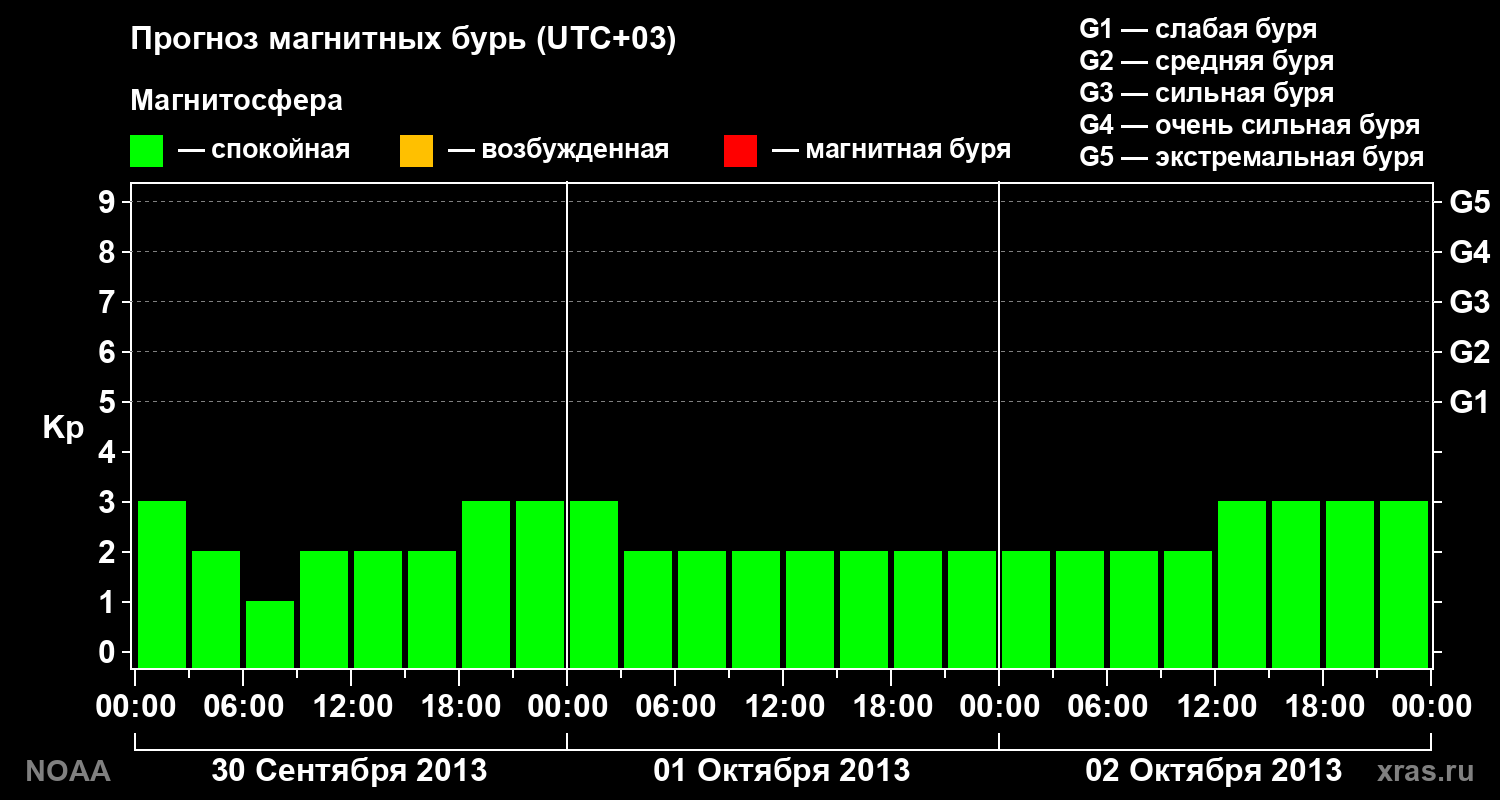The width and height of the screenshot is (1500, 800).
Task: Click 'G4 — очень сильная буря' legend line
Action: (1250, 125)
